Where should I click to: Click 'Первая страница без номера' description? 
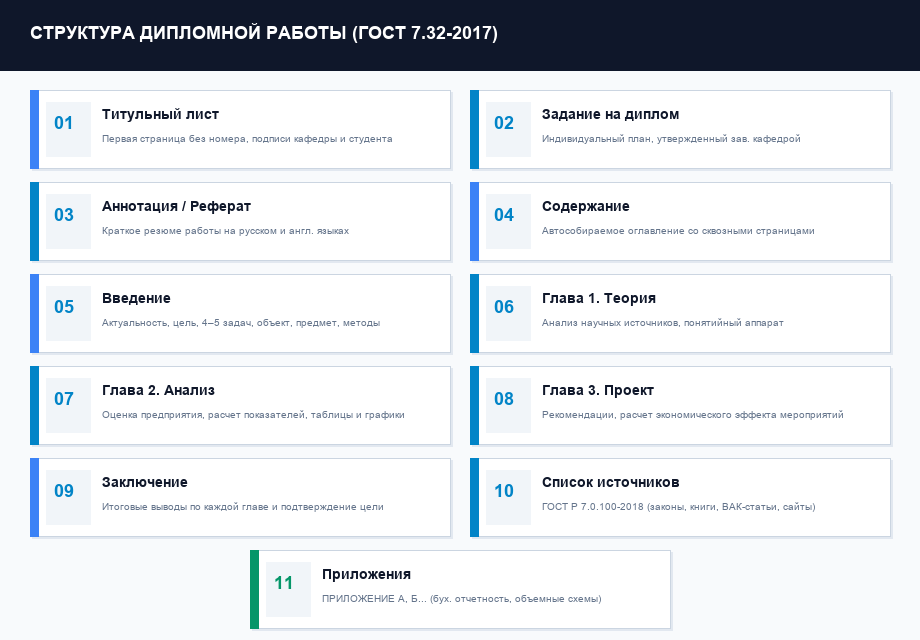point(247,139)
